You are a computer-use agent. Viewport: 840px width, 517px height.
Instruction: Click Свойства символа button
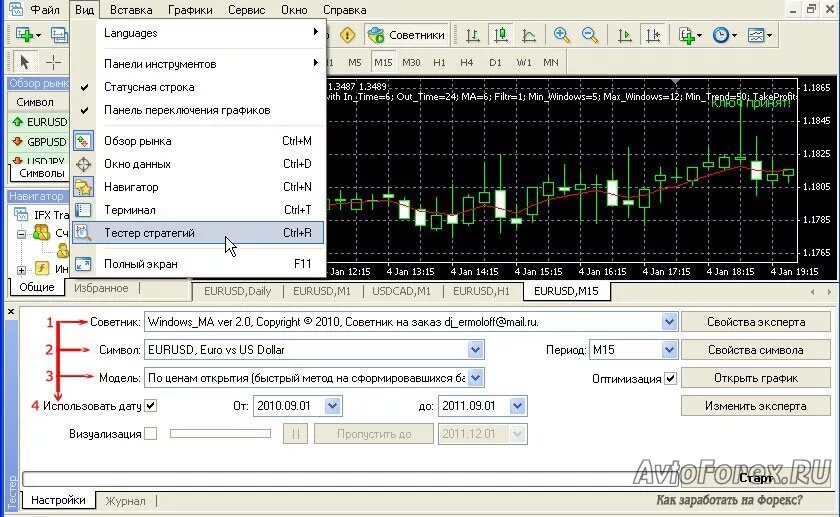tap(756, 350)
